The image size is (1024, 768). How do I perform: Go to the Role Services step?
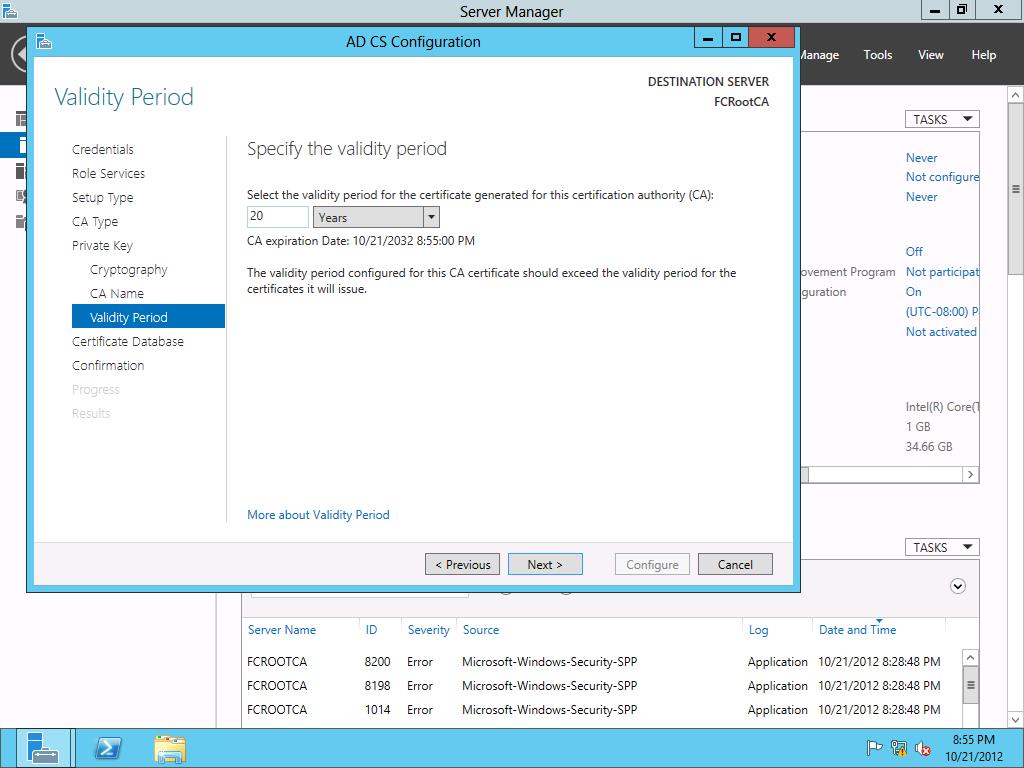(x=108, y=174)
